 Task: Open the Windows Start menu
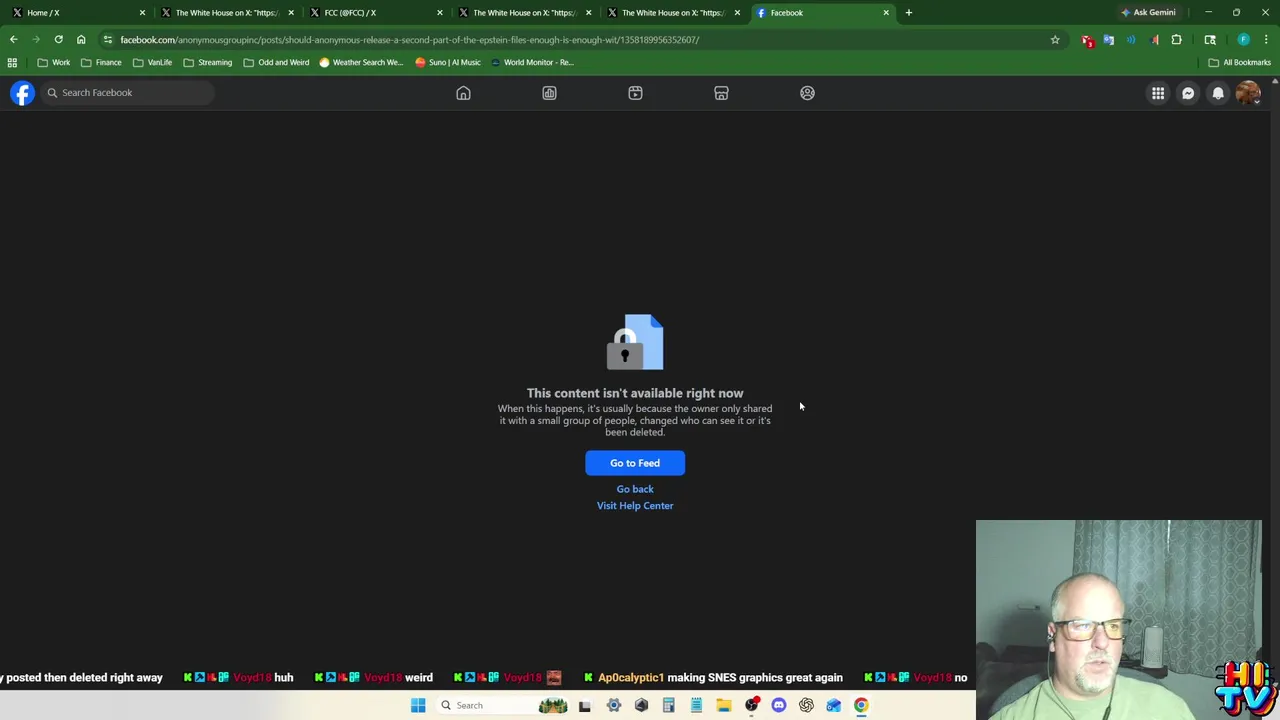point(418,705)
